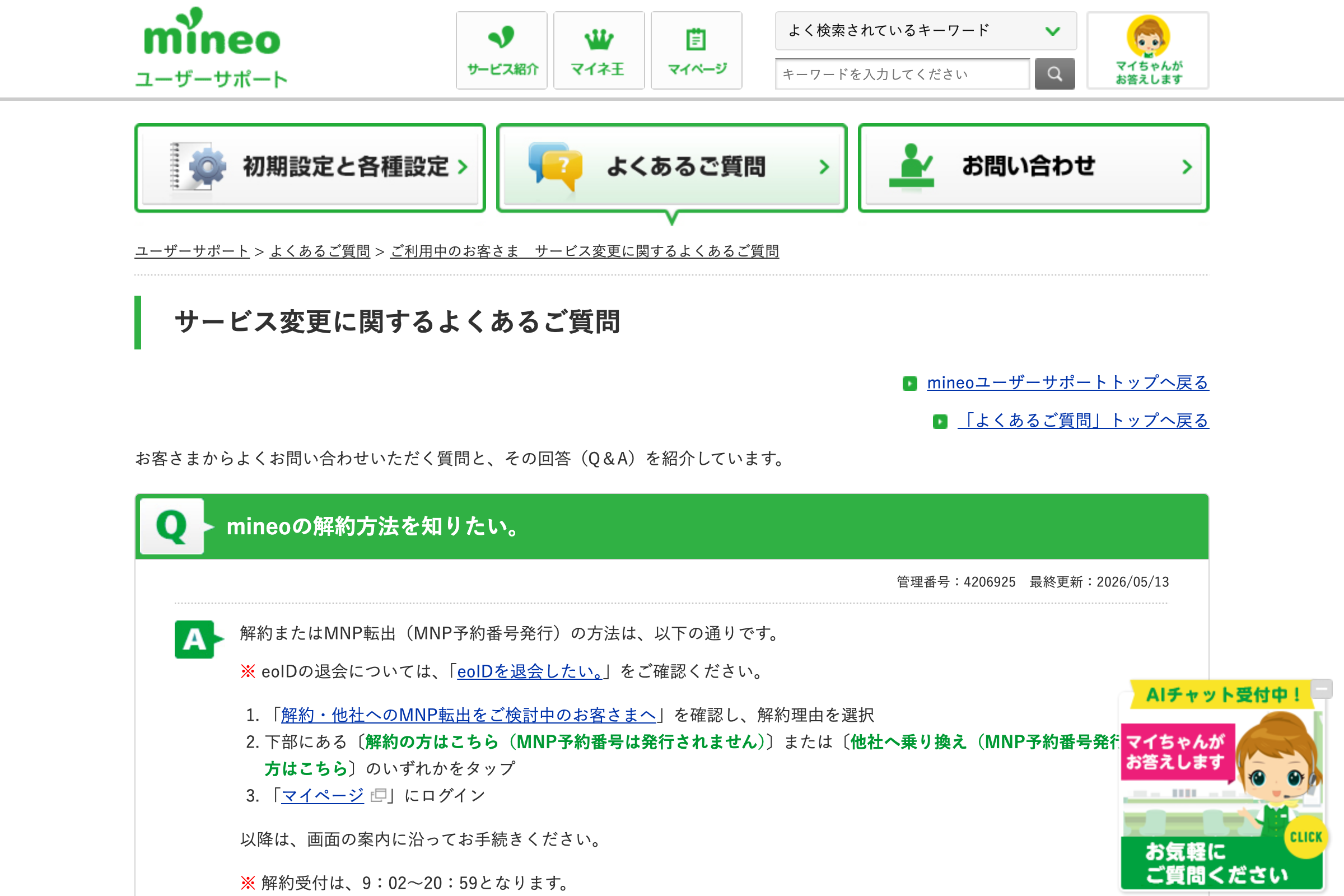Open 初期設定と各種設定 navigation tab
Image resolution: width=1344 pixels, height=896 pixels.
click(310, 167)
